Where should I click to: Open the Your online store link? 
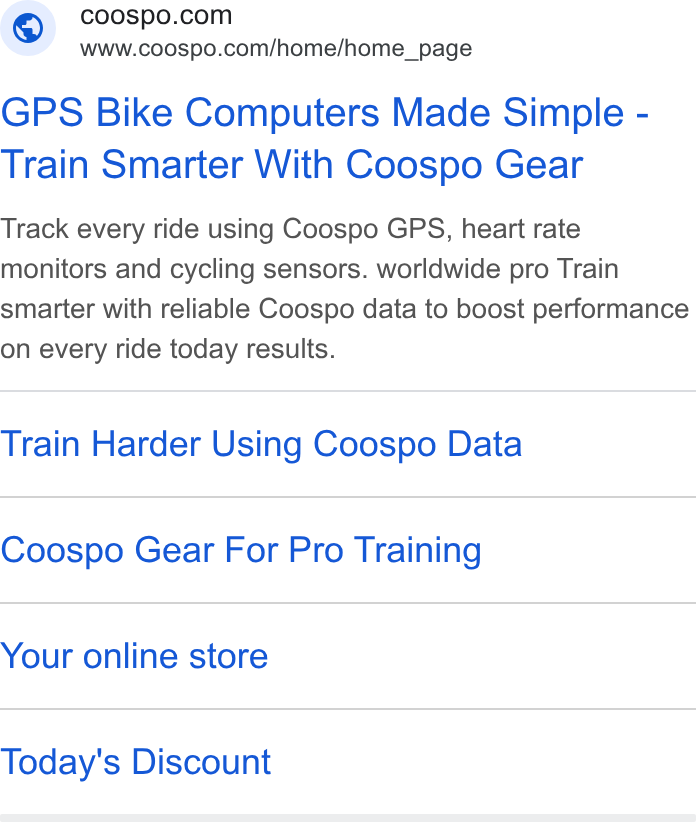click(134, 656)
